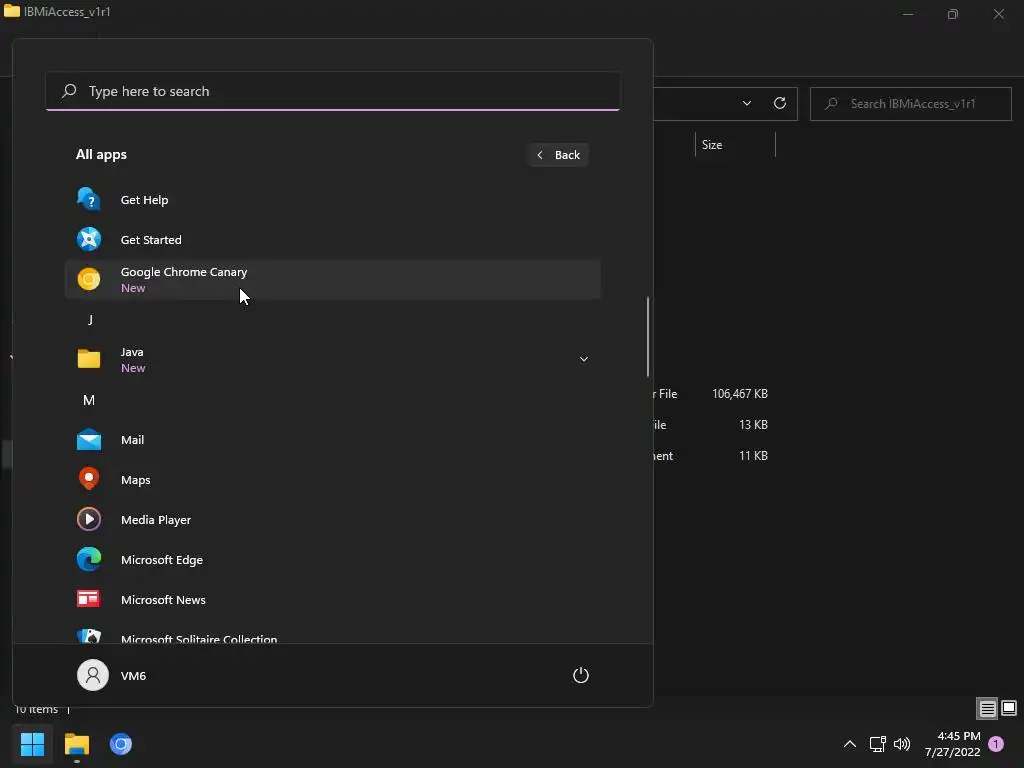
Task: Open the notification badge in tray
Action: click(996, 744)
